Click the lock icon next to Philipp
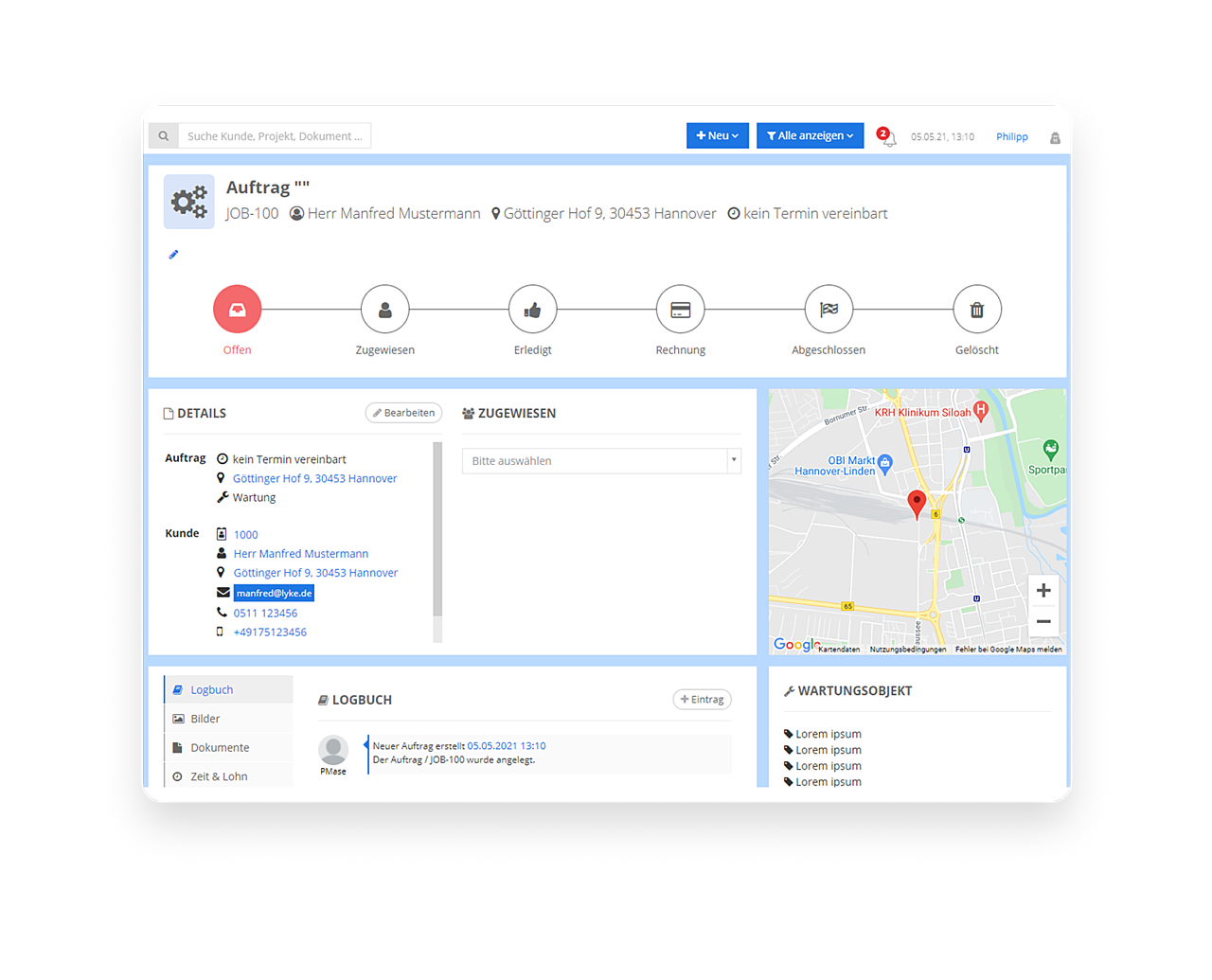Viewport: 1212px width, 980px height. click(1055, 137)
